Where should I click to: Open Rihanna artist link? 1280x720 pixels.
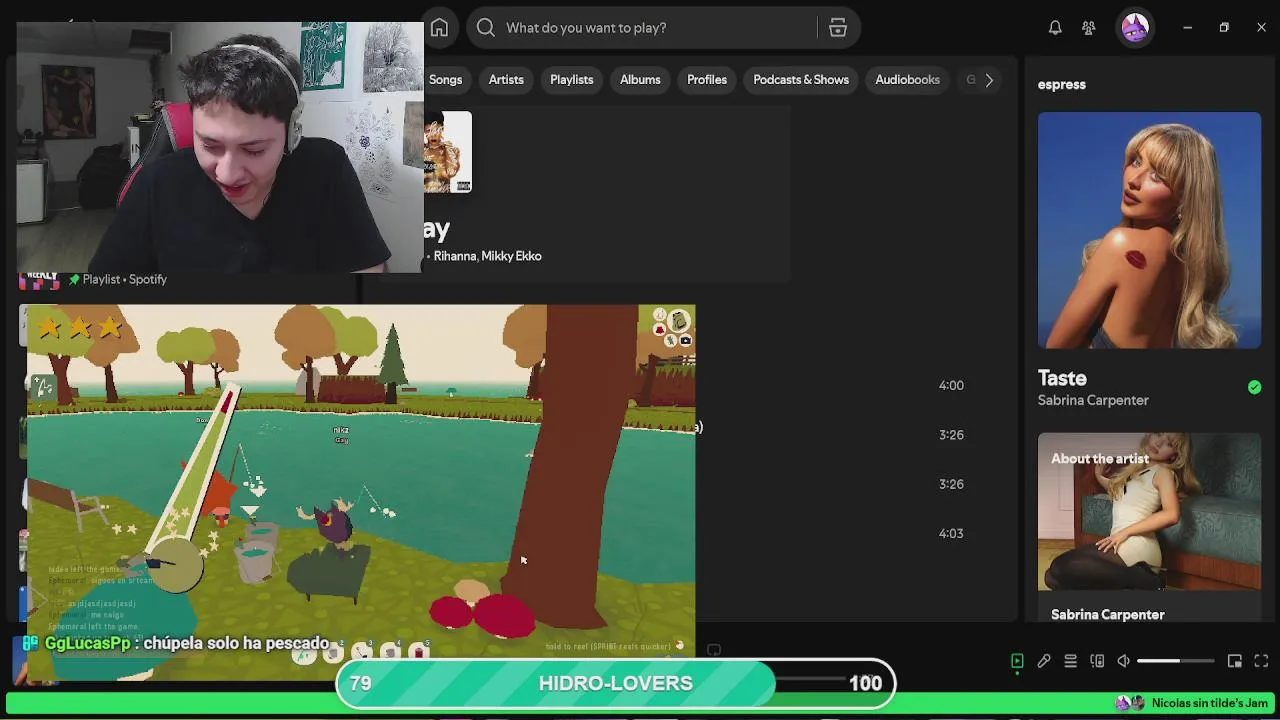(x=455, y=256)
